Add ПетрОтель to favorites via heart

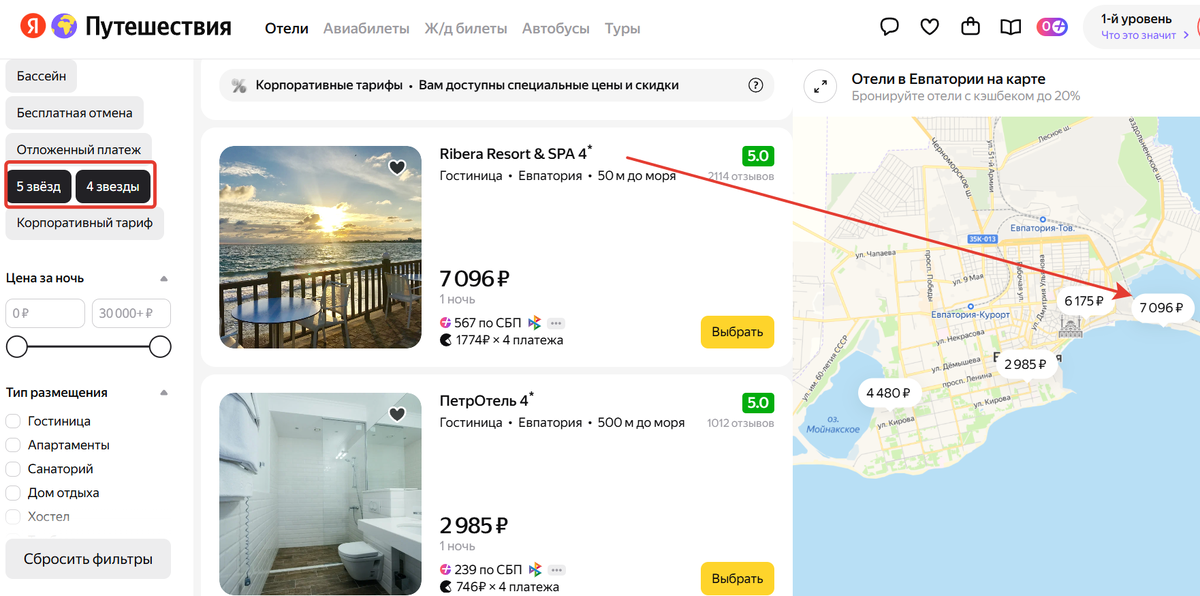pyautogui.click(x=397, y=414)
